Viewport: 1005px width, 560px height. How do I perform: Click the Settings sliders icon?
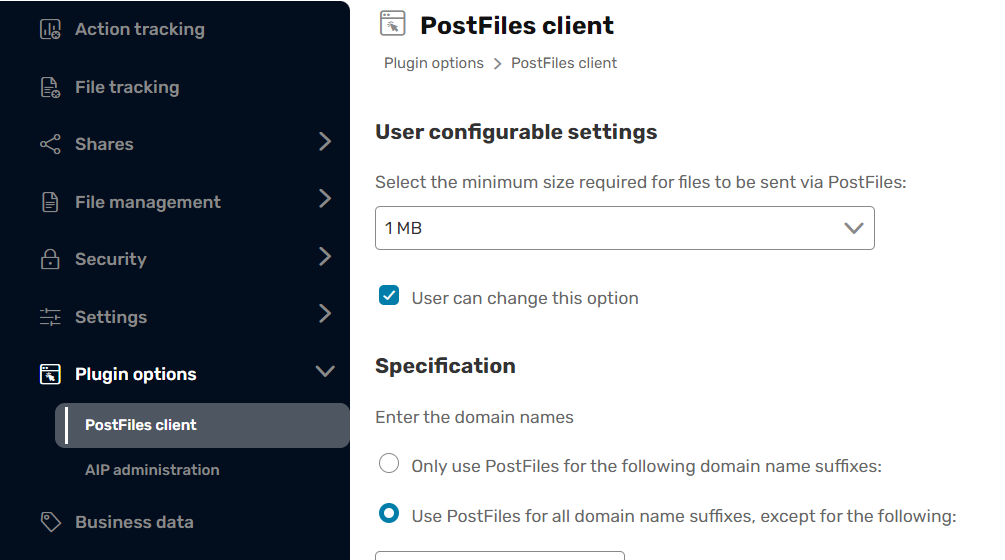pyautogui.click(x=50, y=317)
